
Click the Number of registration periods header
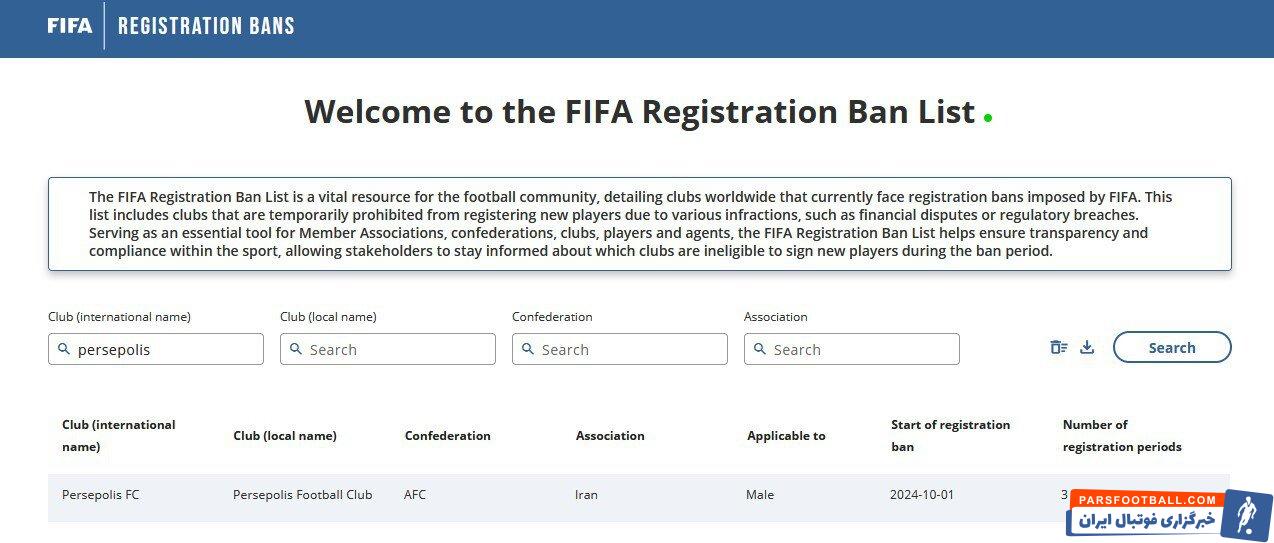click(1121, 436)
